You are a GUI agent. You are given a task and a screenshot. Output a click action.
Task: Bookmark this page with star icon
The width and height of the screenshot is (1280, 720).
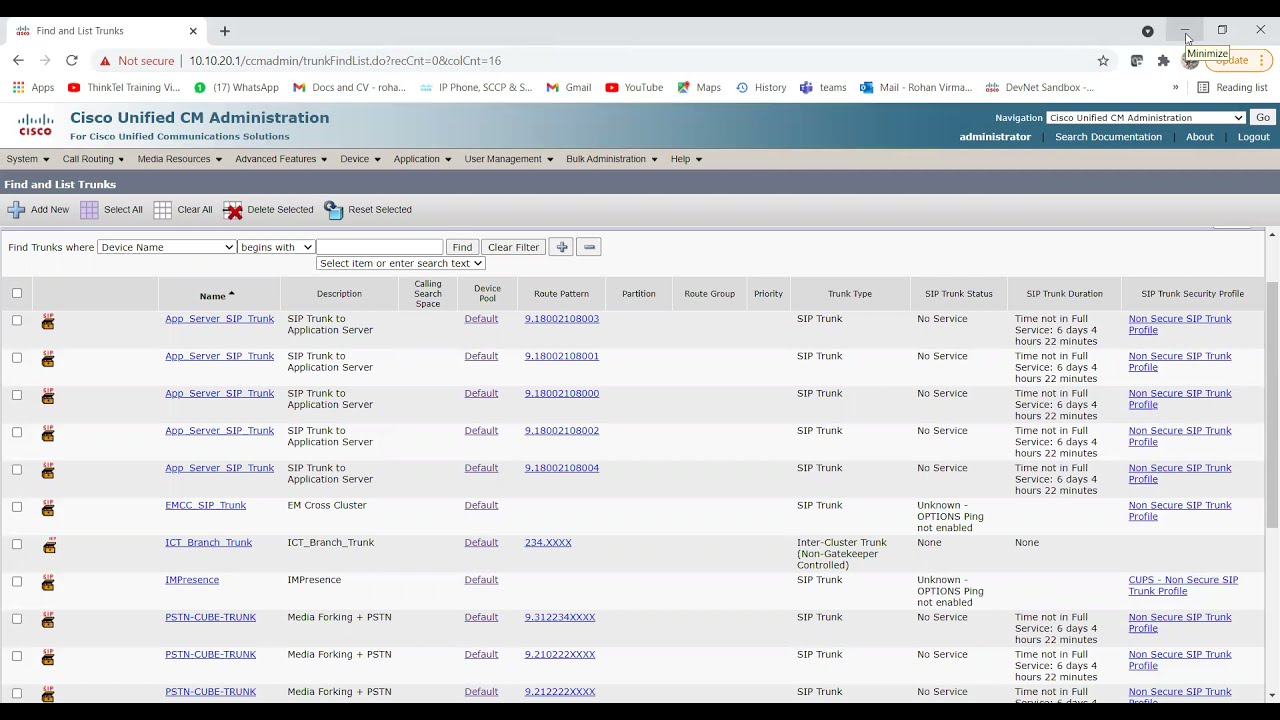pos(1103,61)
